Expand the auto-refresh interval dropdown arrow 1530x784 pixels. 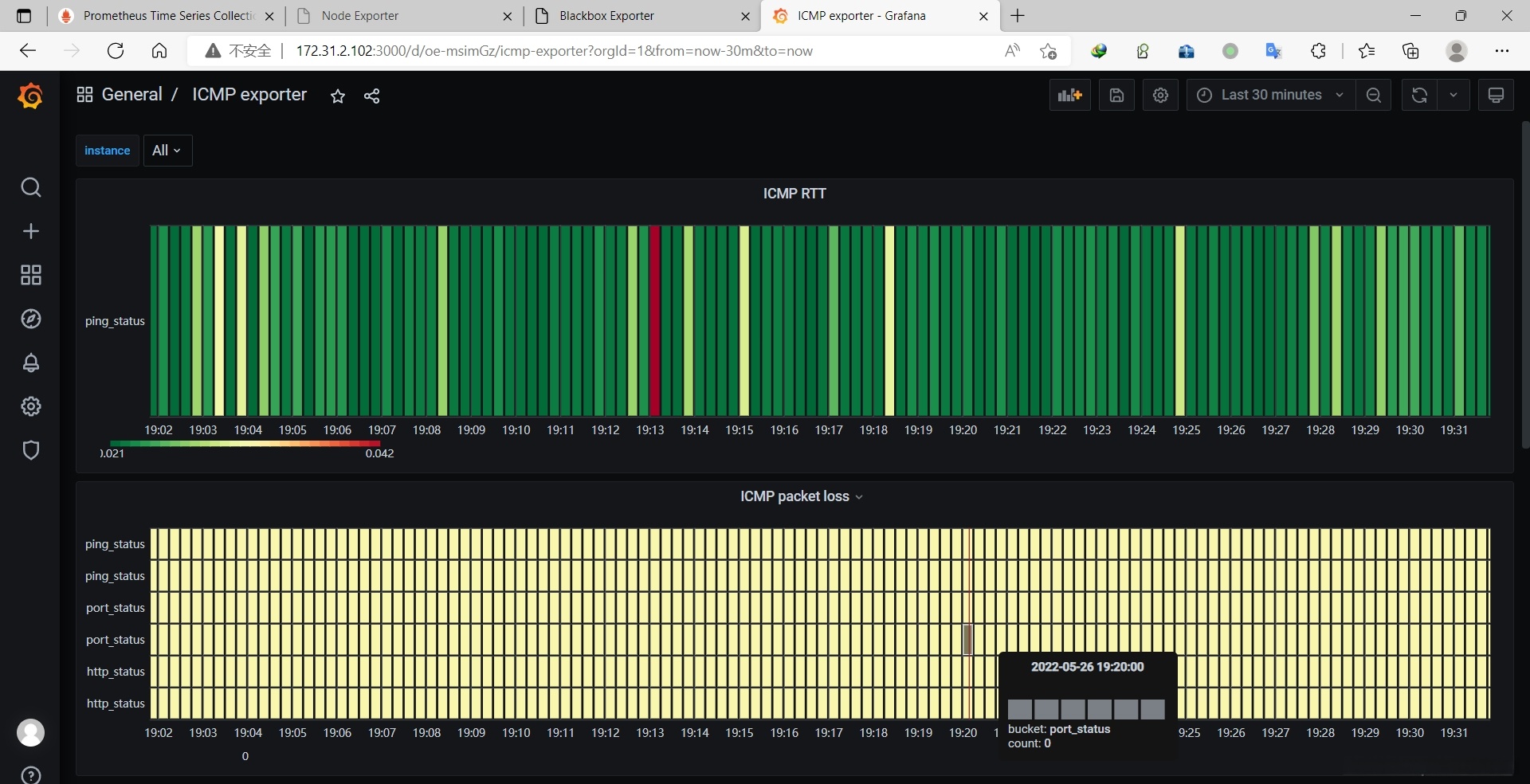[1453, 96]
